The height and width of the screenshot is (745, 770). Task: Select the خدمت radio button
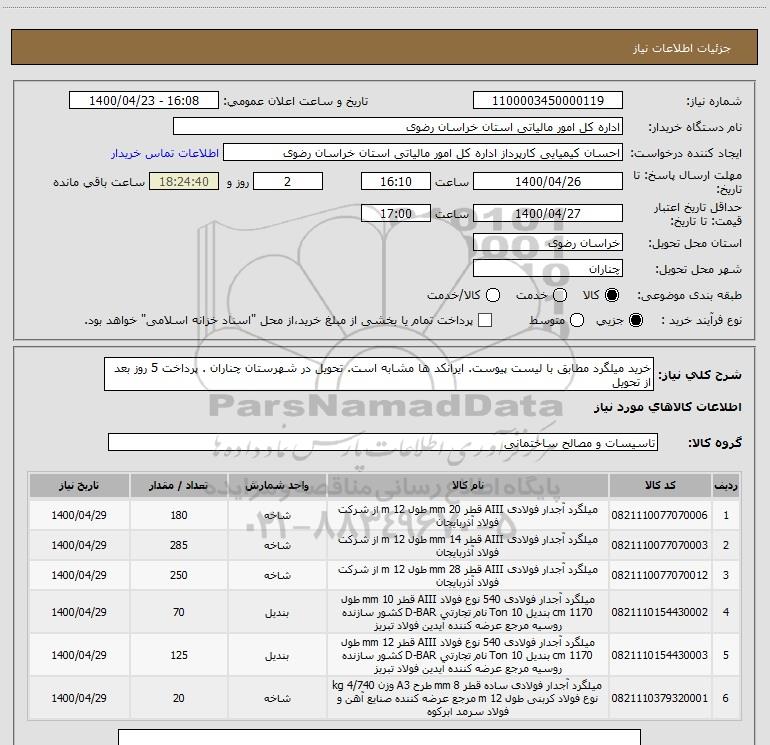[560, 295]
